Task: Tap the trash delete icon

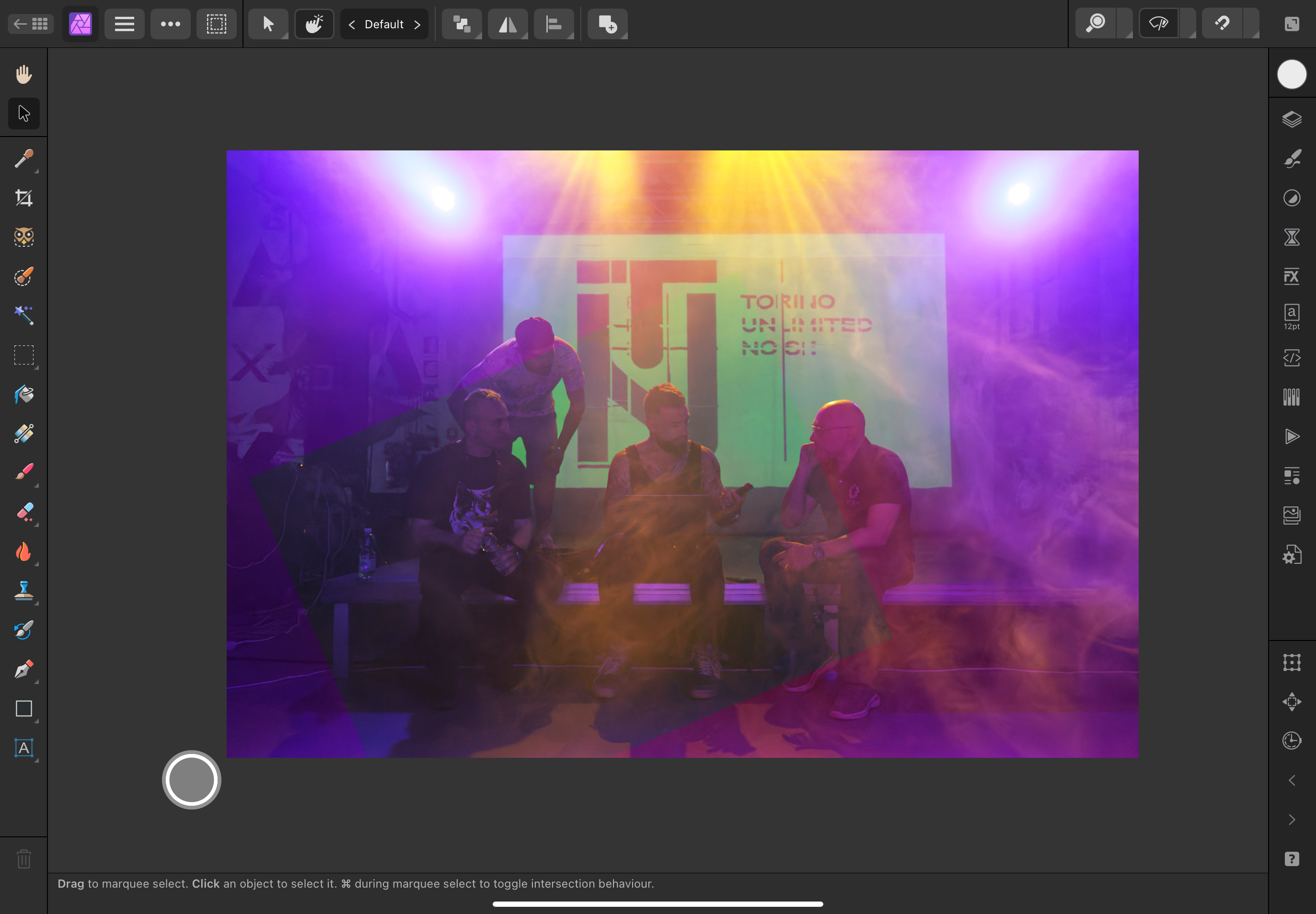Action: point(23,859)
